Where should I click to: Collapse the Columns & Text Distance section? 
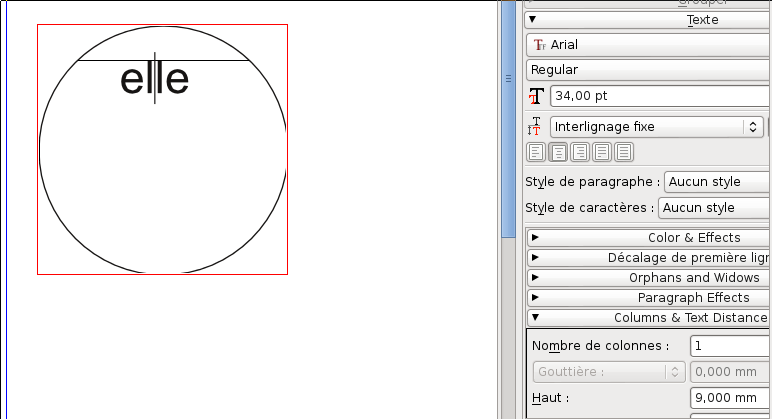pos(648,318)
